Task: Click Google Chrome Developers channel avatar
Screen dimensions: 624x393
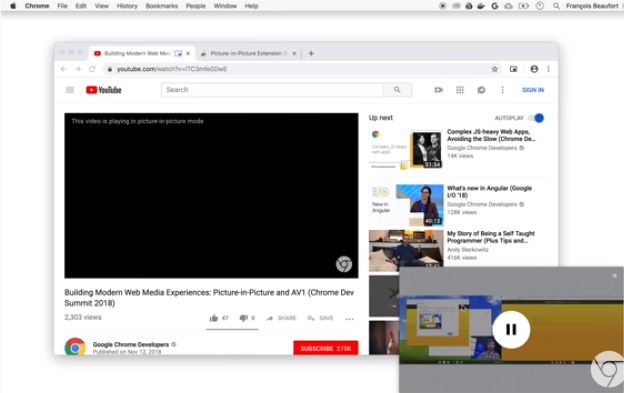Action: tap(75, 346)
